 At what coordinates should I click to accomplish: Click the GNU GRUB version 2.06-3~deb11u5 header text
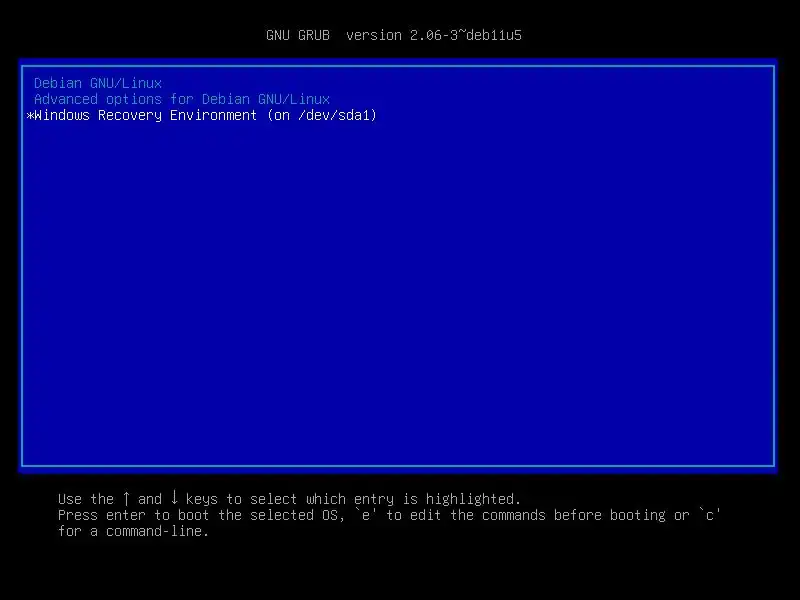tap(393, 35)
